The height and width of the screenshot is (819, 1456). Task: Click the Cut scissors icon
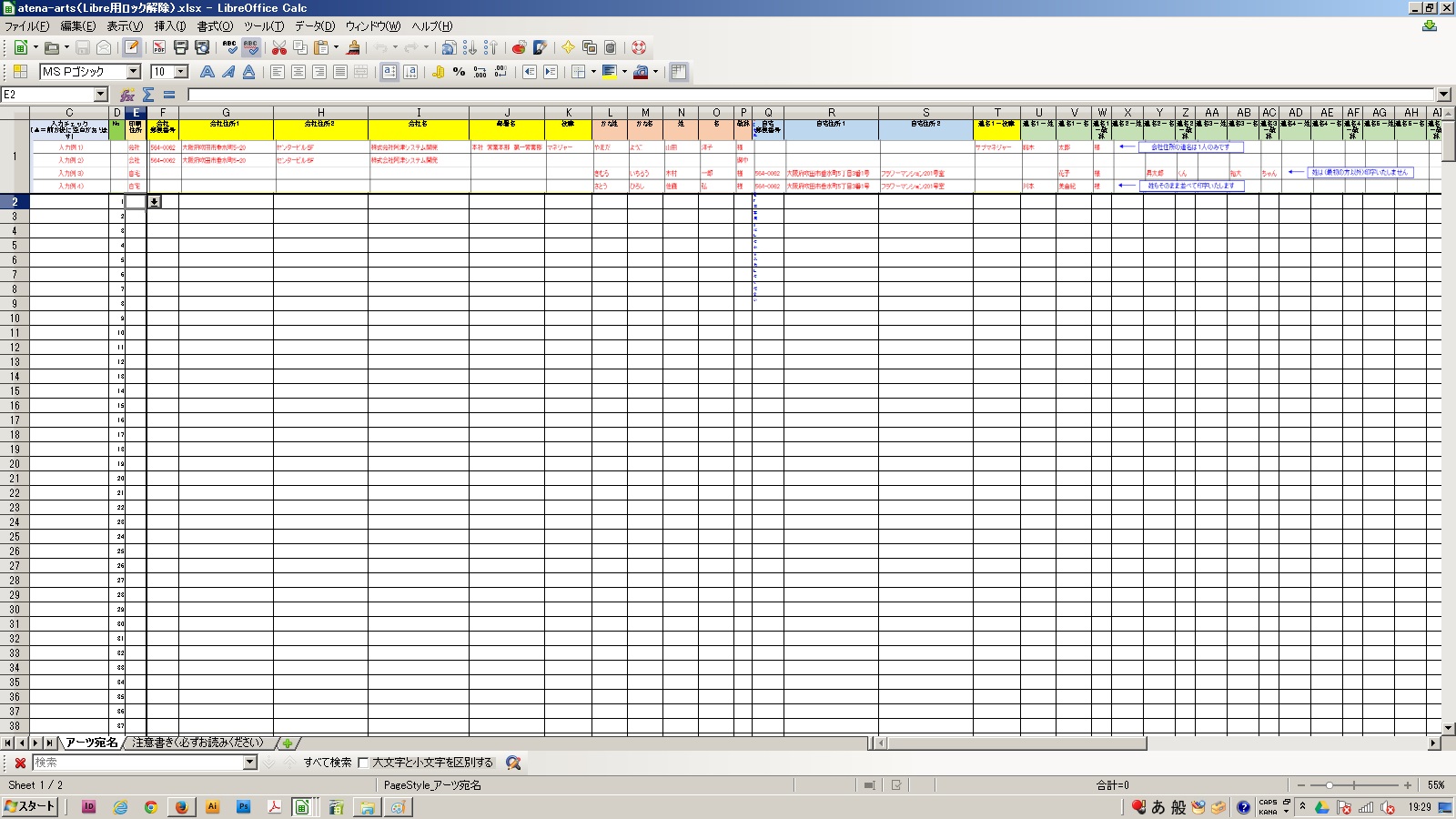click(279, 47)
